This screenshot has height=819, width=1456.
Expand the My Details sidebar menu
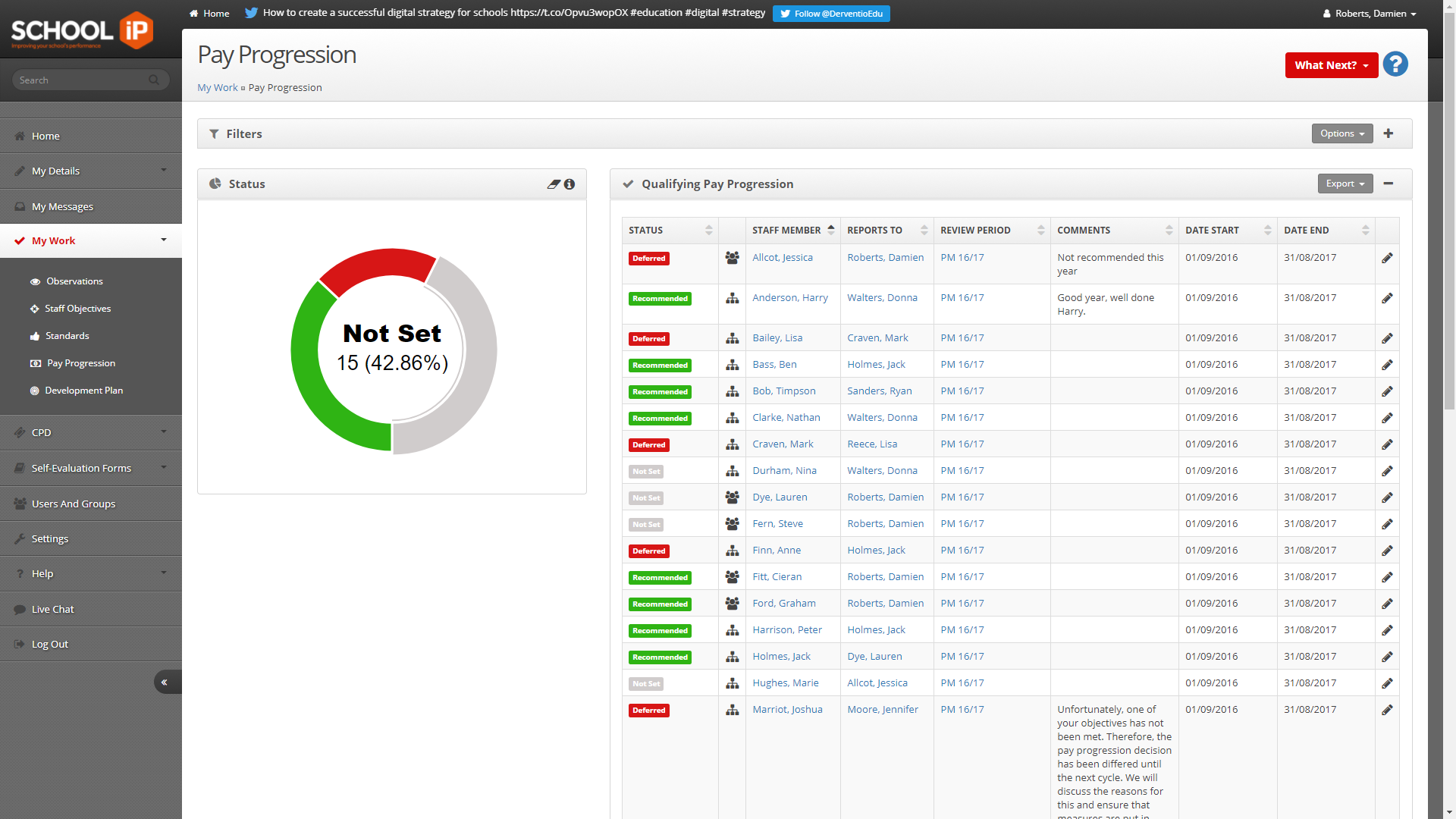click(91, 171)
